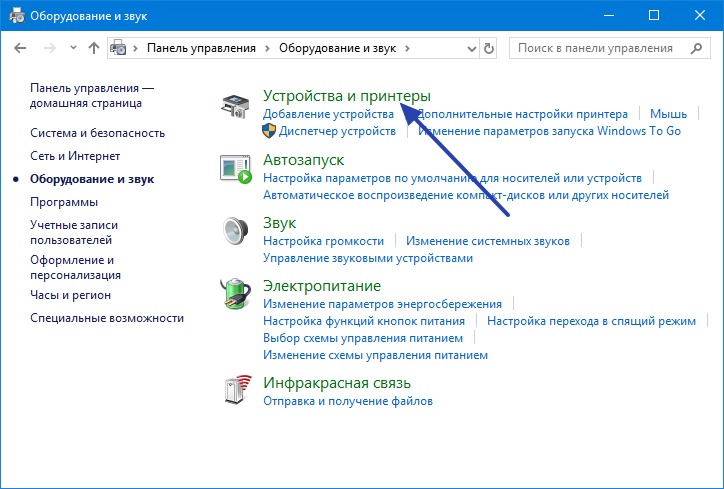The height and width of the screenshot is (489, 724).
Task: Expand chevron after Панель управления breadcrumb
Action: point(267,48)
